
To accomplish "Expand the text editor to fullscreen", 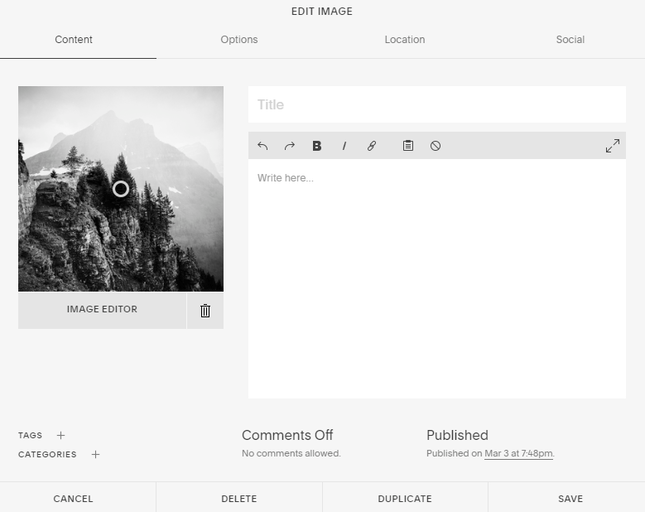I will coord(612,146).
